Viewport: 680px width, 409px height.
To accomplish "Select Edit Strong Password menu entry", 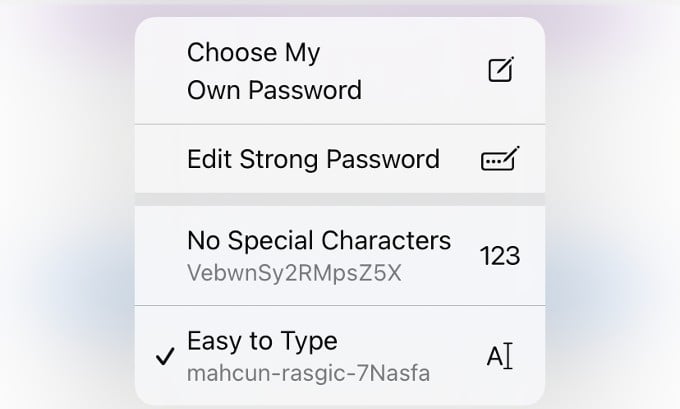I will click(340, 159).
